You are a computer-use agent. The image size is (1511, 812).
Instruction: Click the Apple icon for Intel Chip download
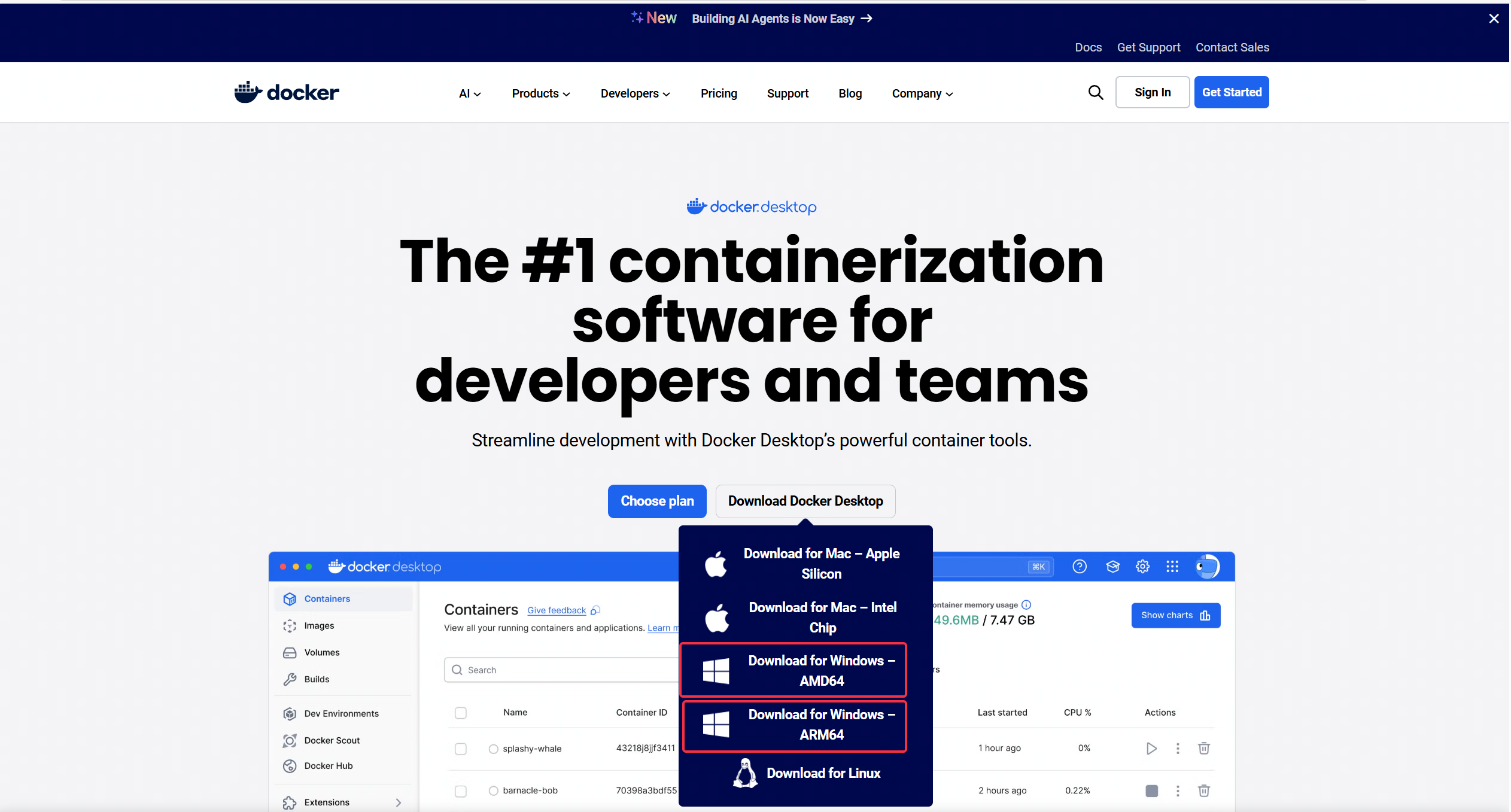[x=716, y=618]
